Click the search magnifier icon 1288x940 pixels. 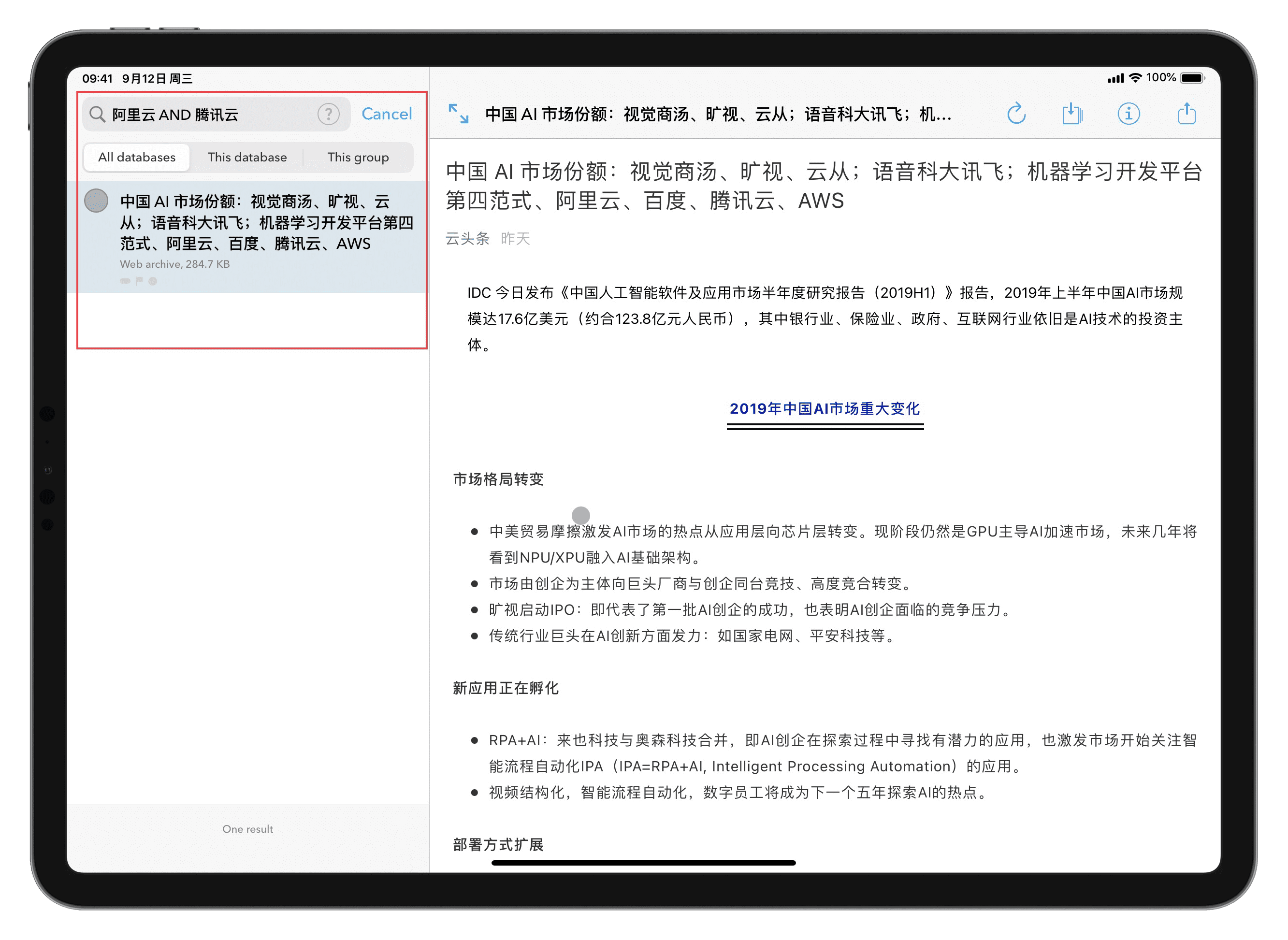[97, 115]
